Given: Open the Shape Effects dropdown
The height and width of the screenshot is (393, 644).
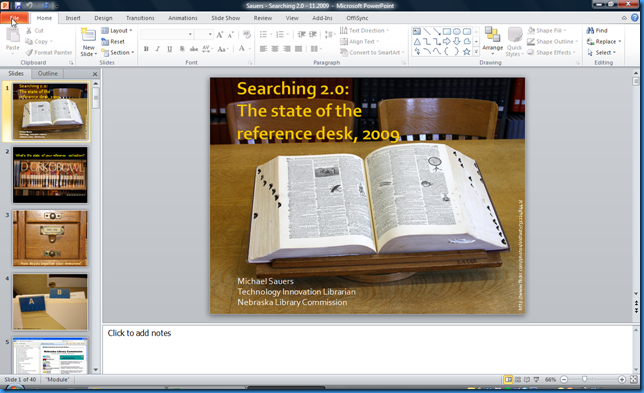Looking at the screenshot, I should (551, 53).
